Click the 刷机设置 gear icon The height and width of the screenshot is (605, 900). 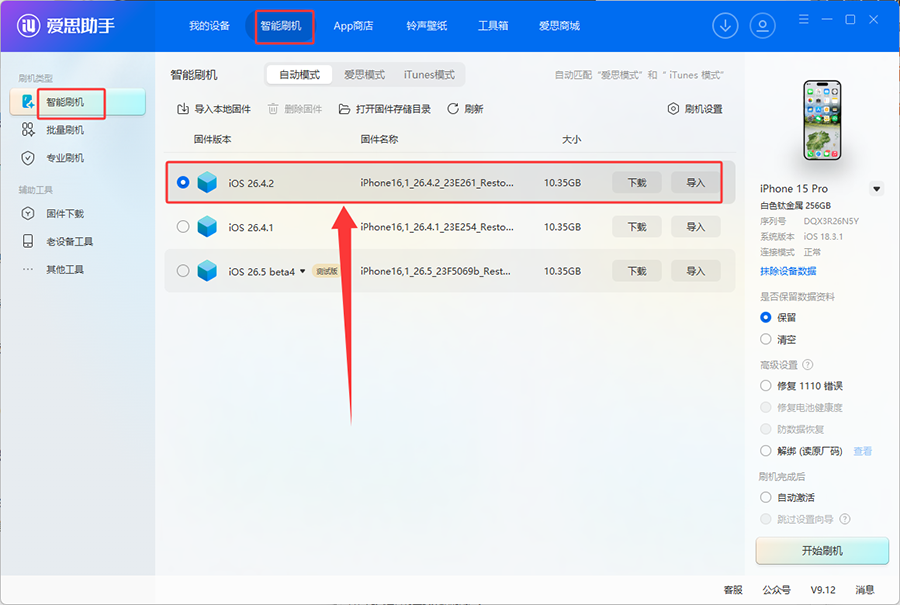tap(673, 109)
